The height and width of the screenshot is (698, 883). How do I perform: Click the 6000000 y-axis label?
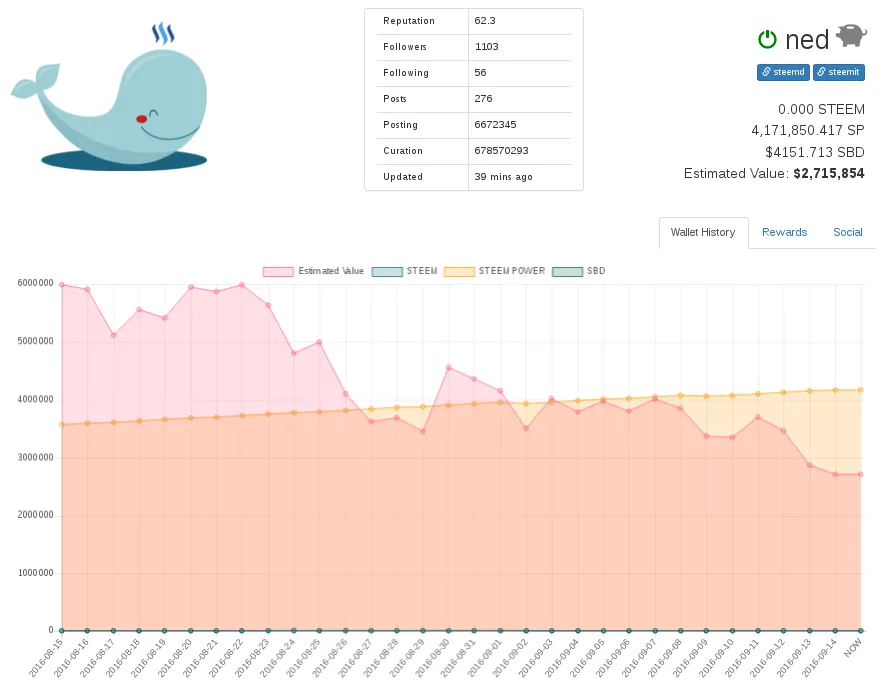tap(35, 283)
